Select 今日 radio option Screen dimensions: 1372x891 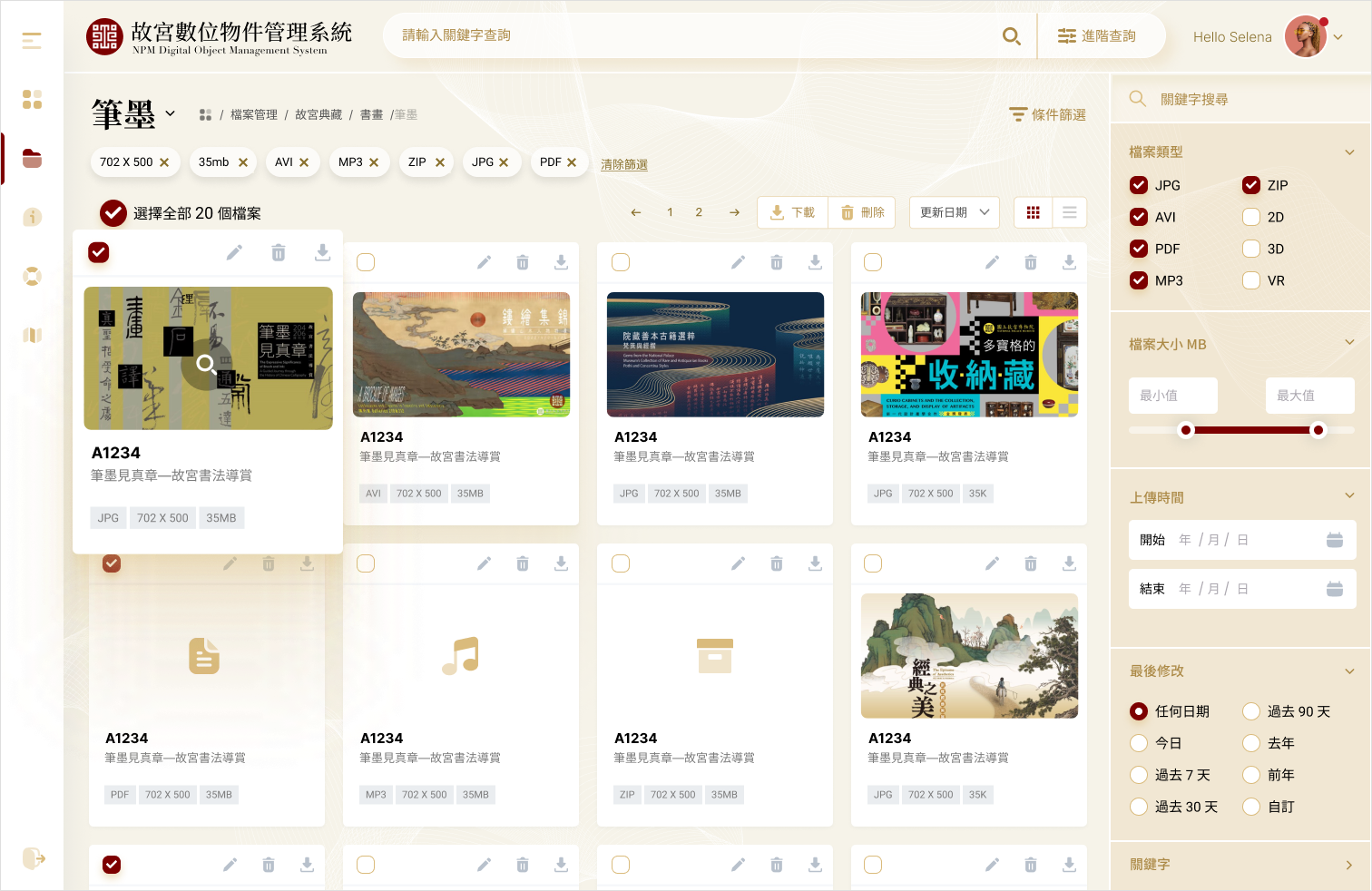tap(1139, 743)
